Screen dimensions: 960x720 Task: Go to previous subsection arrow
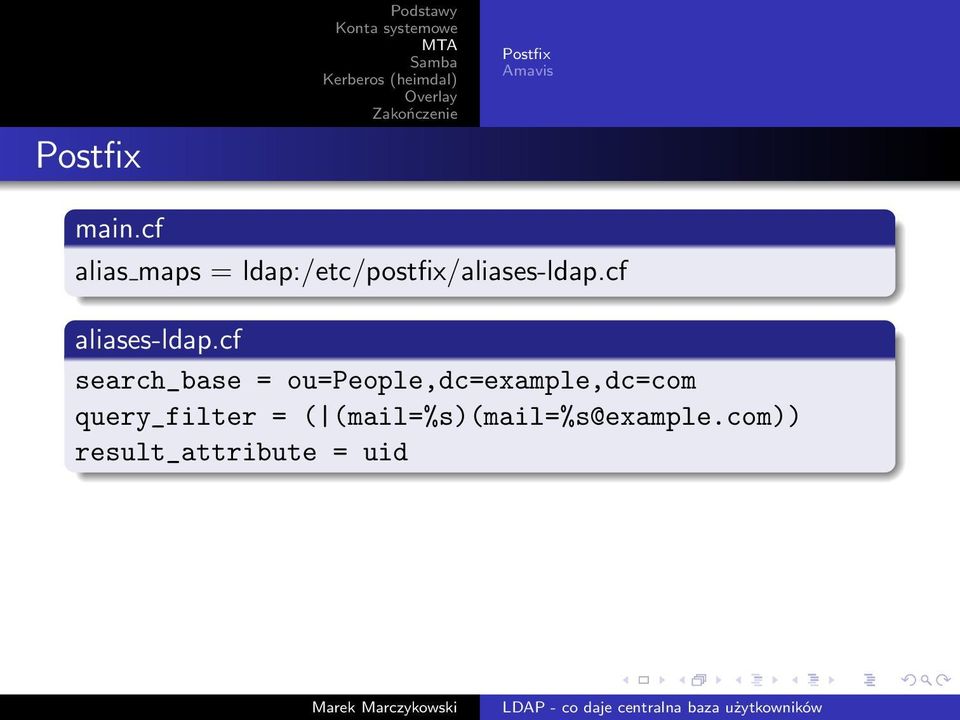click(x=738, y=680)
